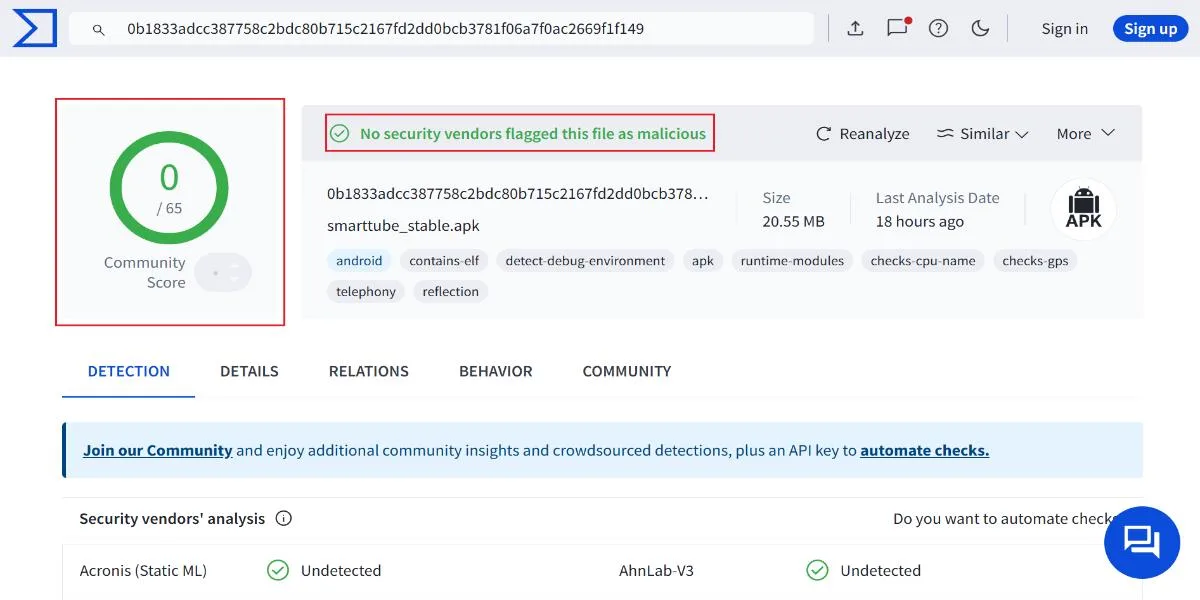The height and width of the screenshot is (600, 1200).
Task: Switch to the DETAILS tab
Action: (x=249, y=371)
